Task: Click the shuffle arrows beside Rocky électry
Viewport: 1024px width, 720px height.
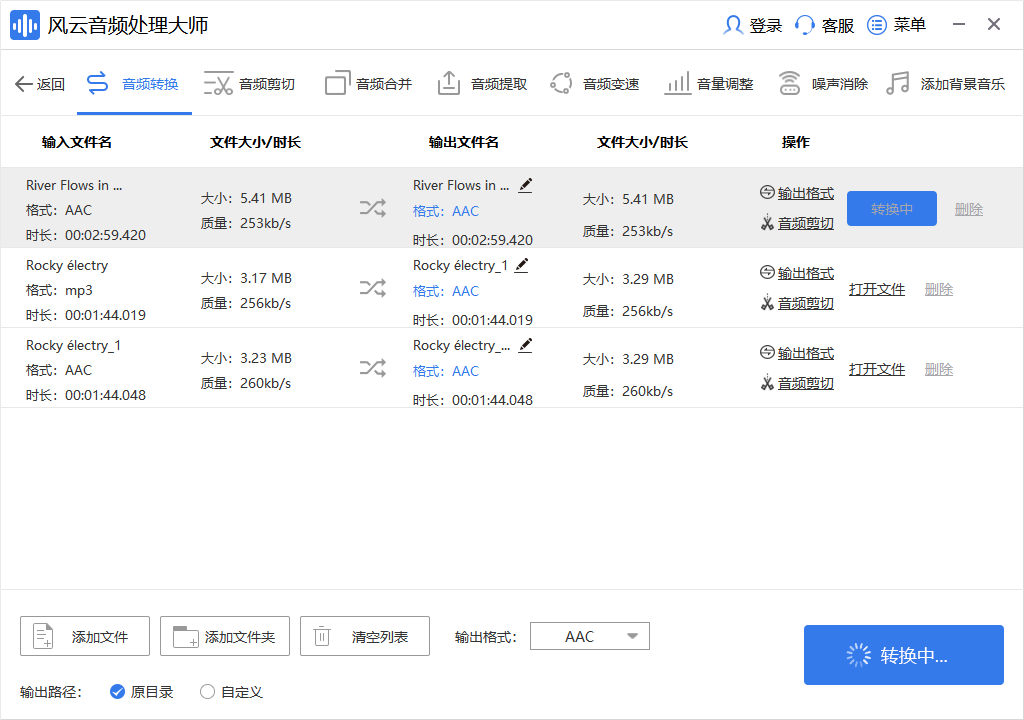Action: [373, 288]
